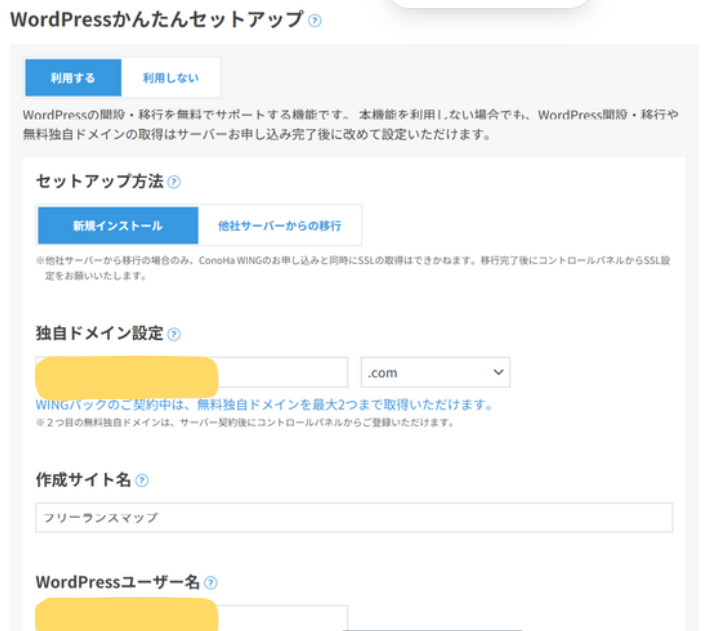Open the .com domain extension dropdown
The image size is (718, 631).
[x=435, y=372]
